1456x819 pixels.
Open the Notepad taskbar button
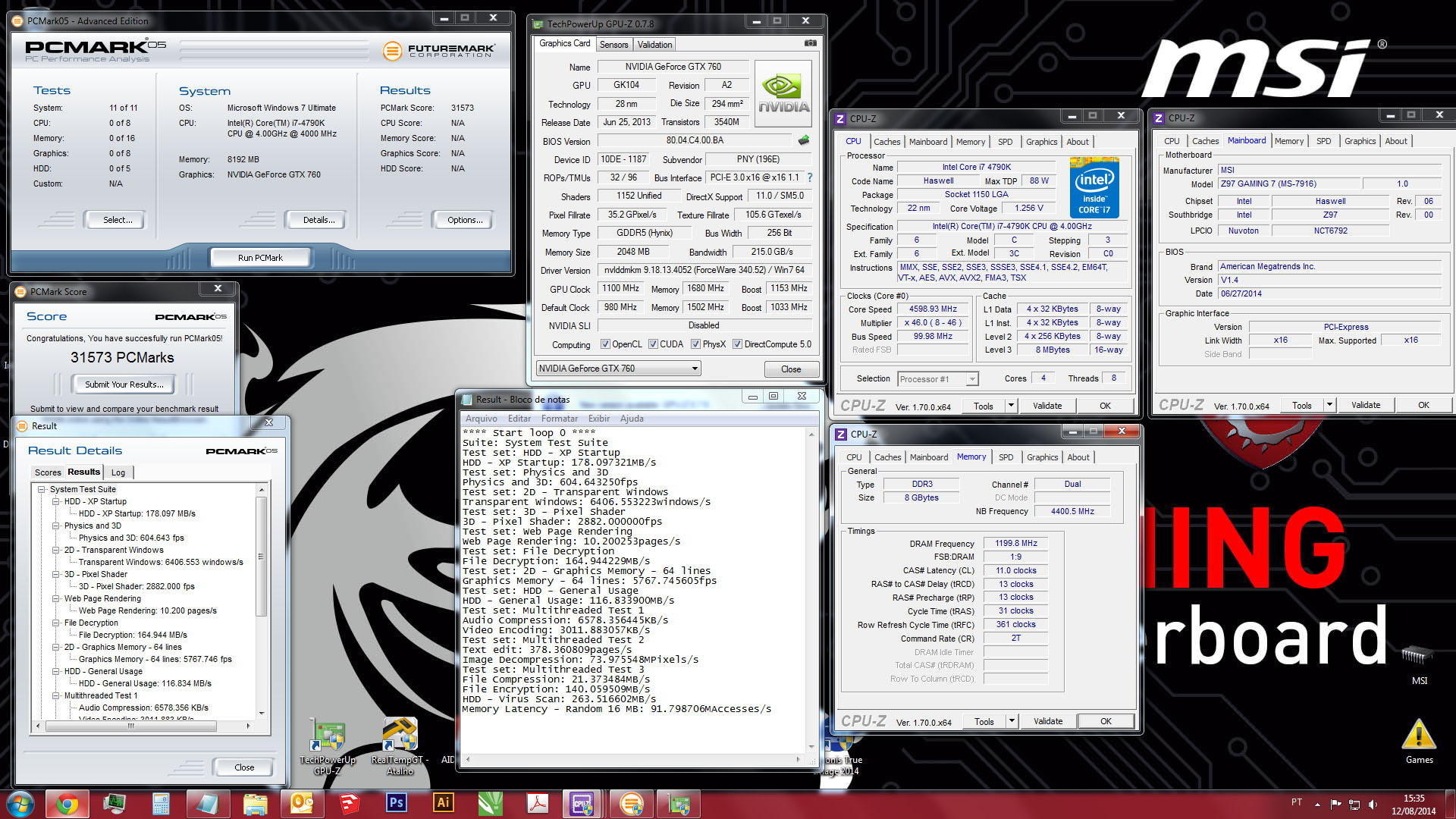point(208,804)
